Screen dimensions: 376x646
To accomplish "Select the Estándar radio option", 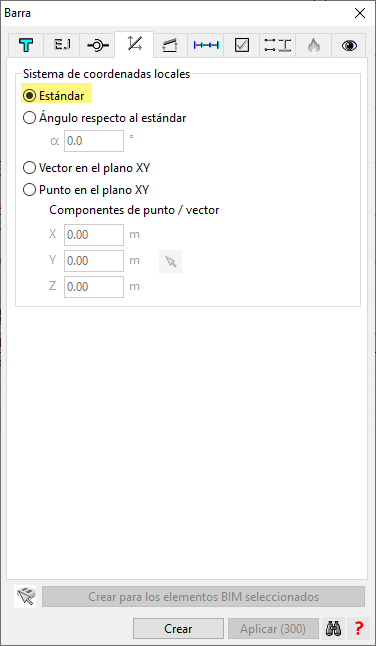I will tap(54, 96).
